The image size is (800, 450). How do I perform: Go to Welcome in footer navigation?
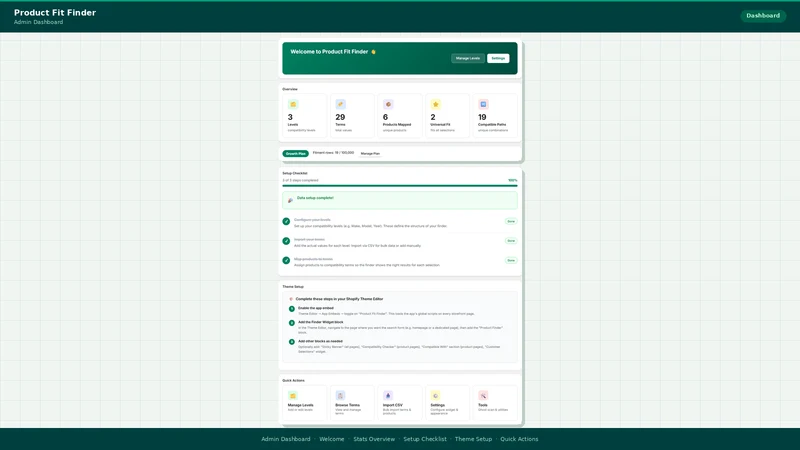332,439
